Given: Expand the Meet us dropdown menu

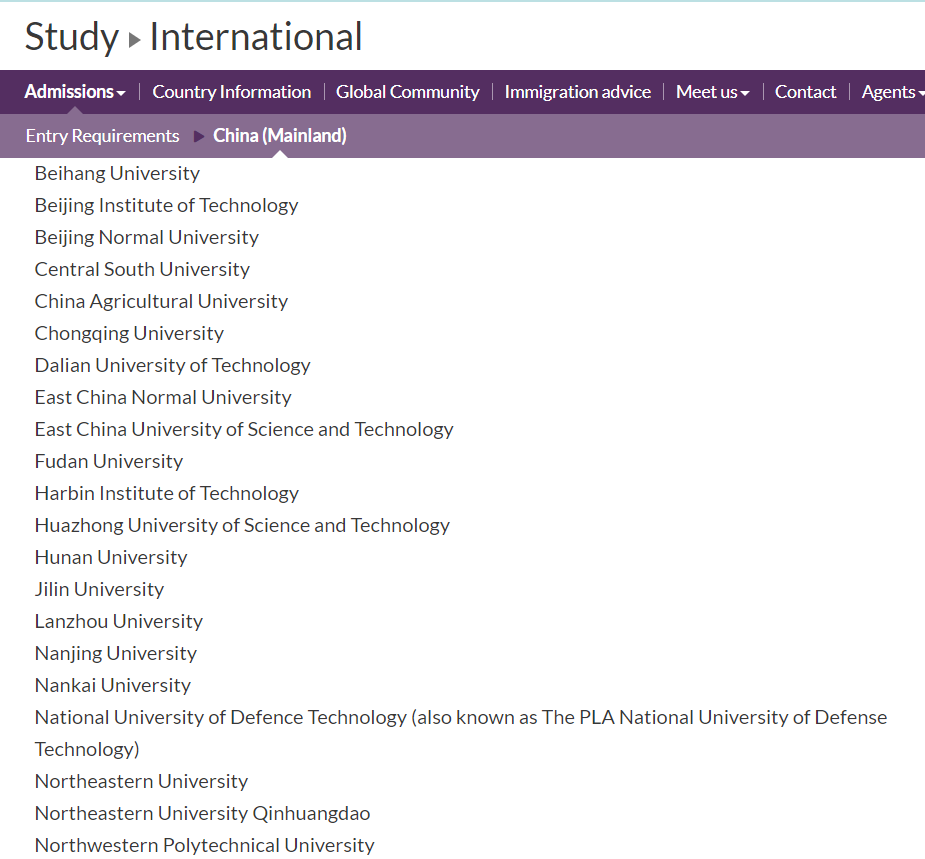Looking at the screenshot, I should [713, 92].
